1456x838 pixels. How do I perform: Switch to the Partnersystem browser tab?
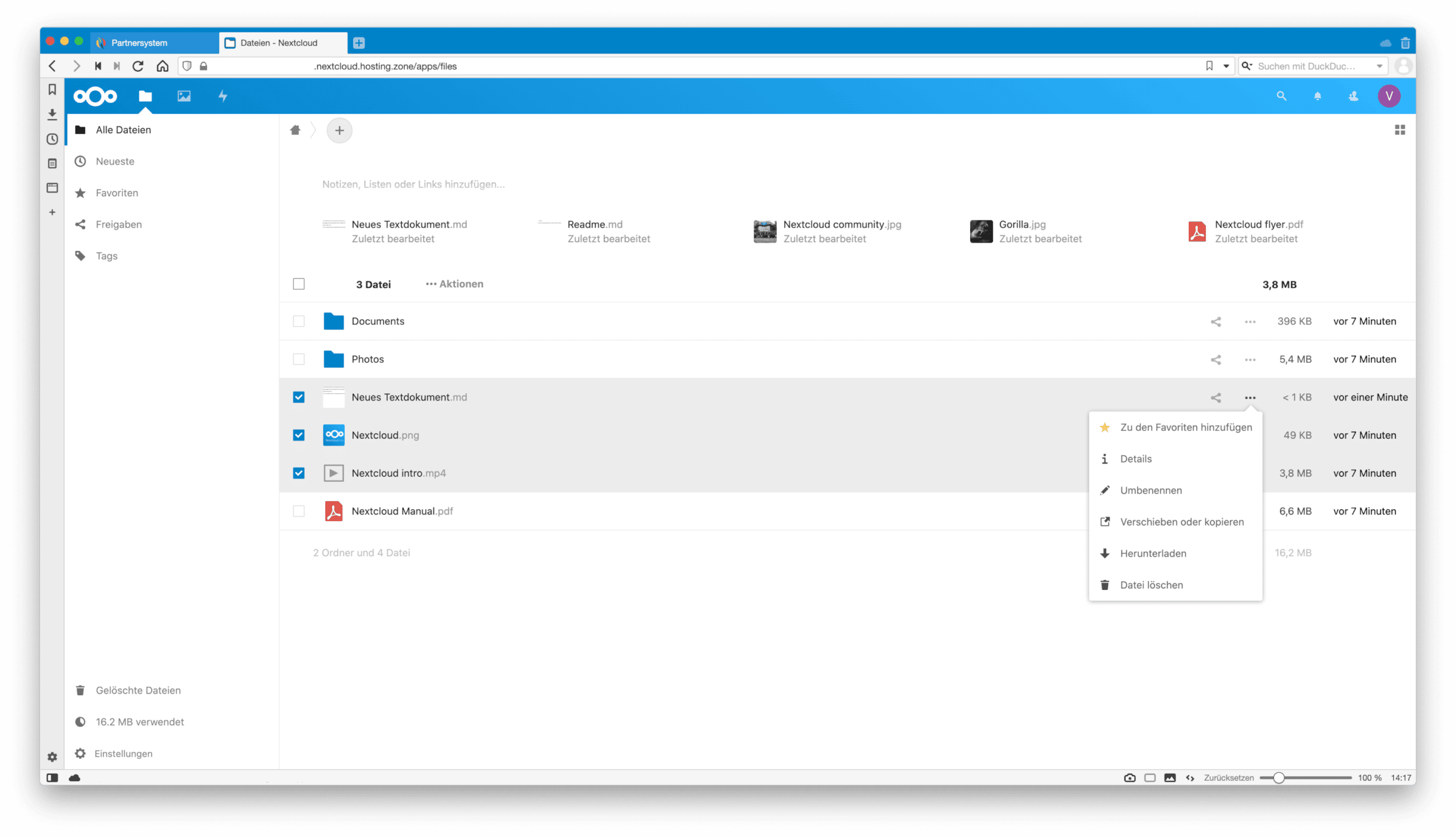[155, 43]
